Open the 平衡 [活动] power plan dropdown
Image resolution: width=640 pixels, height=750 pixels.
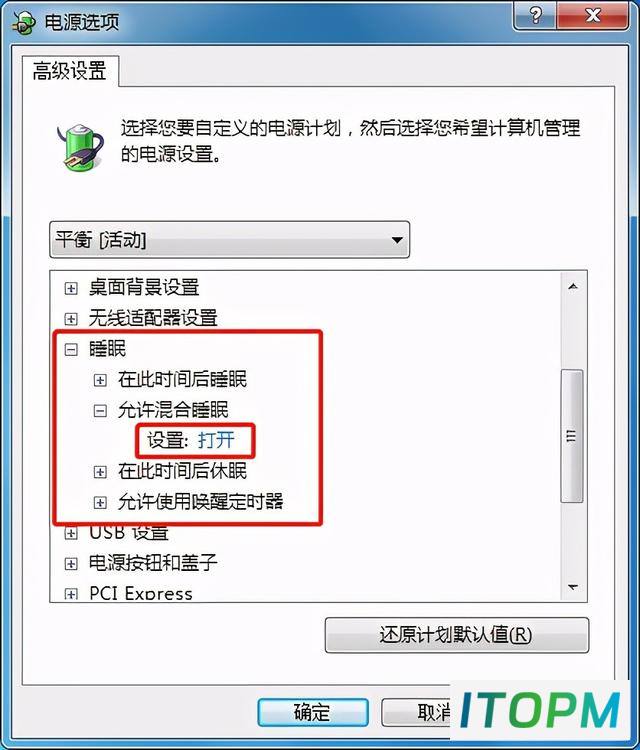(230, 240)
